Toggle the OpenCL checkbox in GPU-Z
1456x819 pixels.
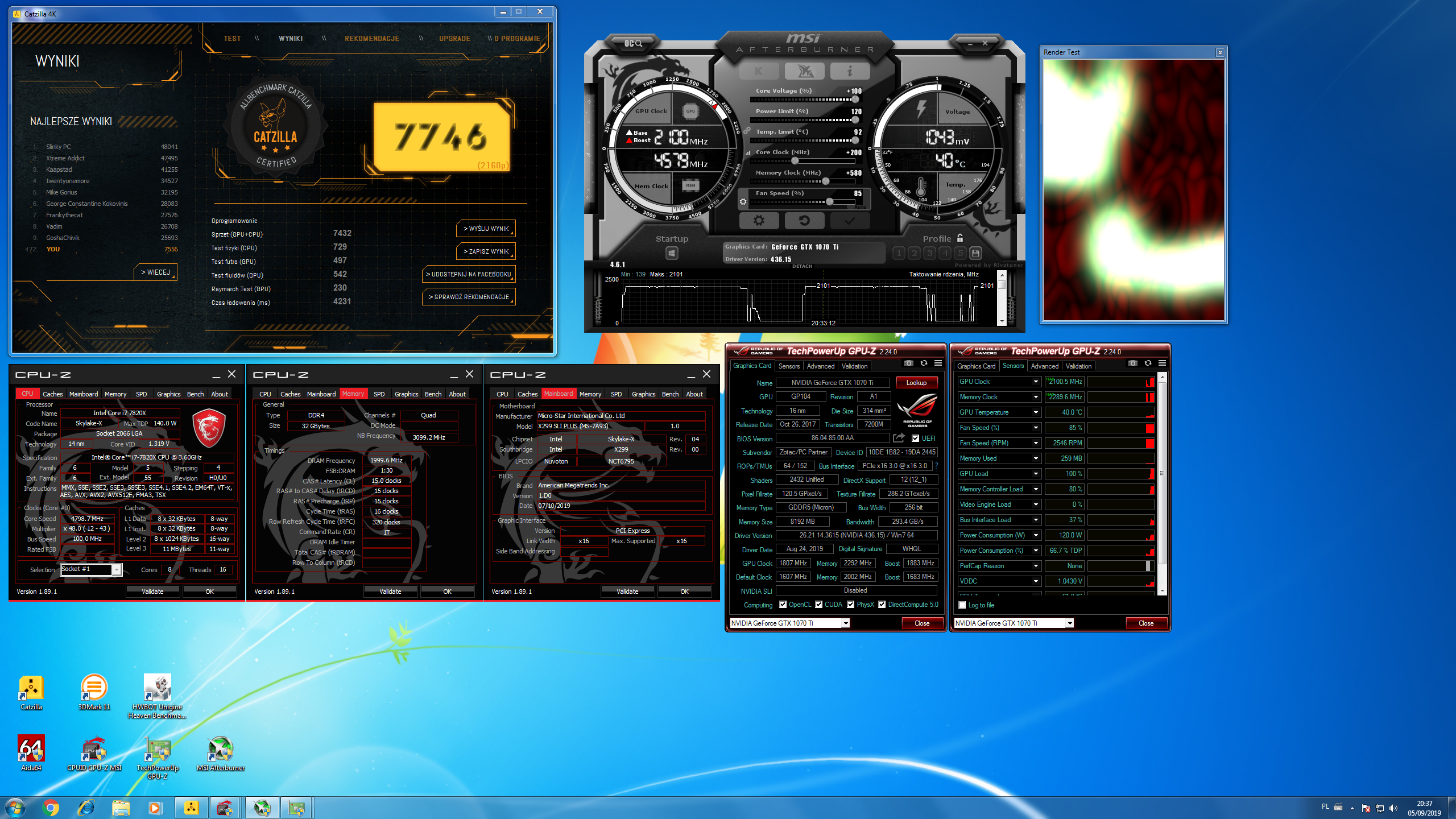[x=783, y=605]
